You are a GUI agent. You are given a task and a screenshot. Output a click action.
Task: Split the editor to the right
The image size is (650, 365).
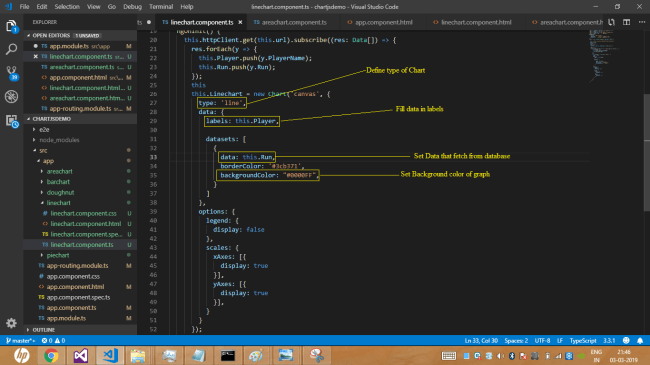point(626,22)
